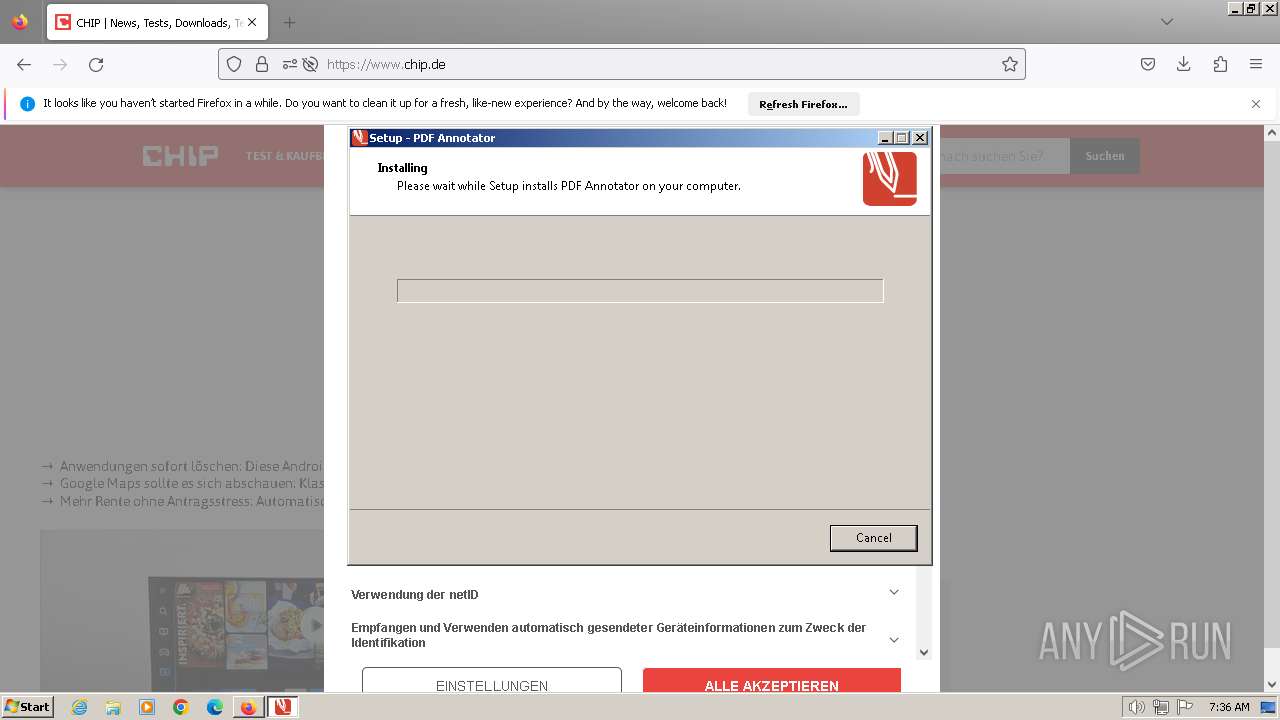Go back in Firefox
The image size is (1280, 720).
(x=24, y=64)
